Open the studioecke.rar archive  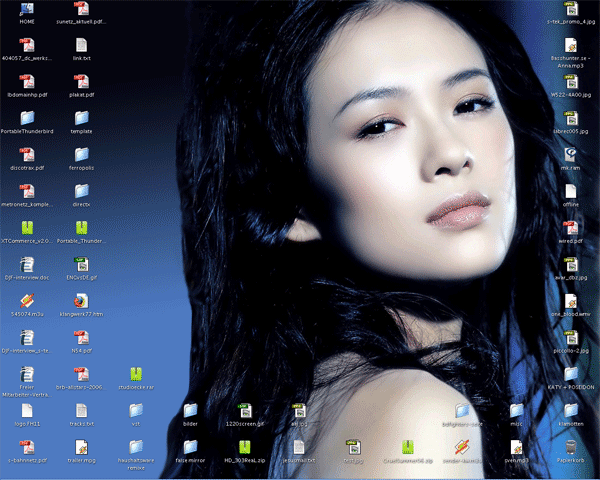(136, 374)
